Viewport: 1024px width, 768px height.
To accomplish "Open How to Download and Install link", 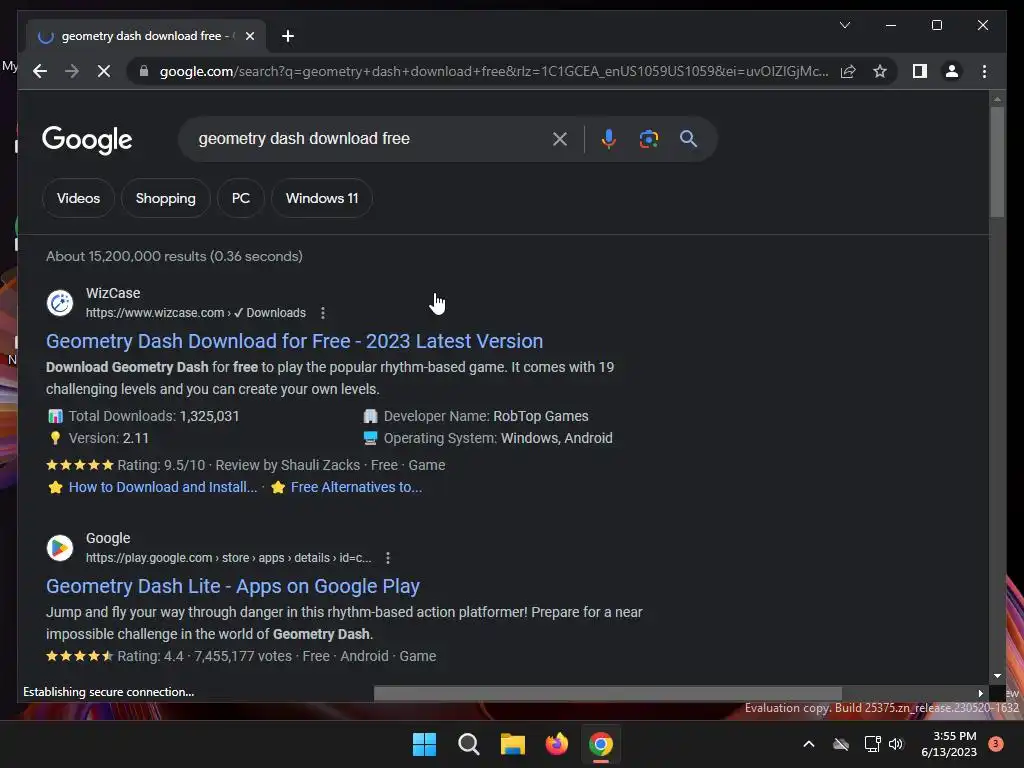I will [x=163, y=487].
